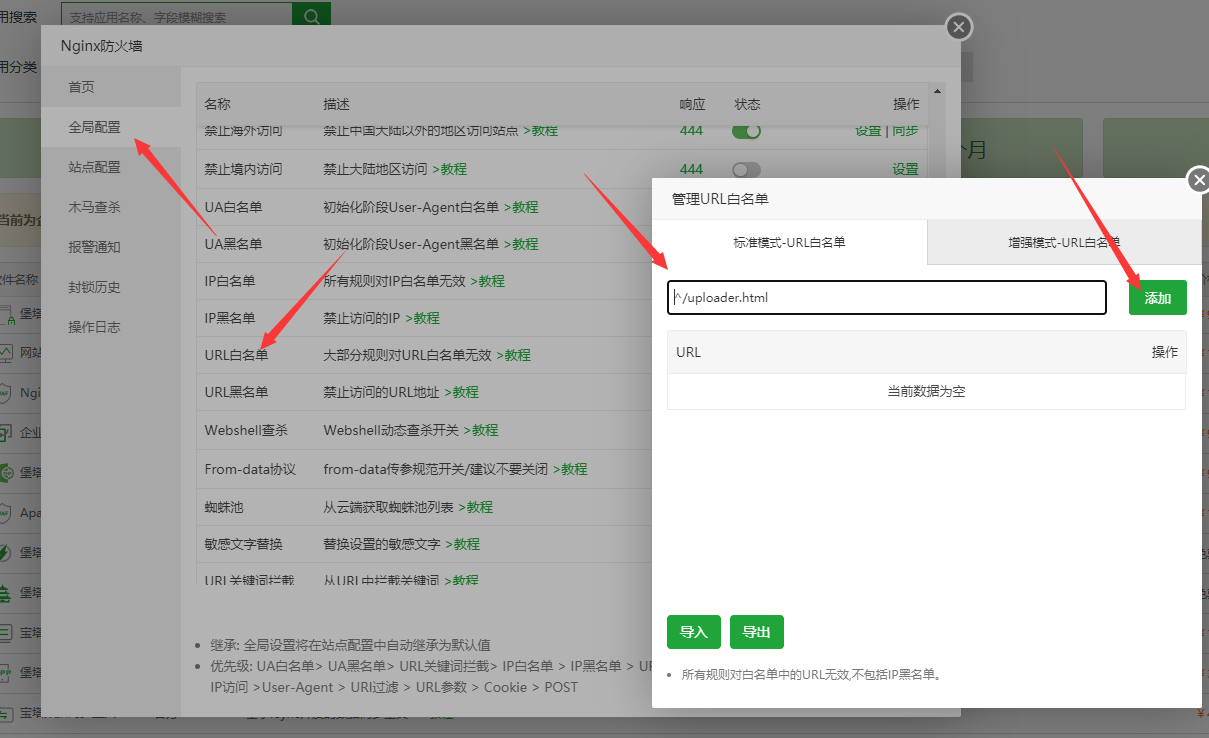Image resolution: width=1209 pixels, height=738 pixels.
Task: Click the 当前数据为空 empty message
Action: 926,392
